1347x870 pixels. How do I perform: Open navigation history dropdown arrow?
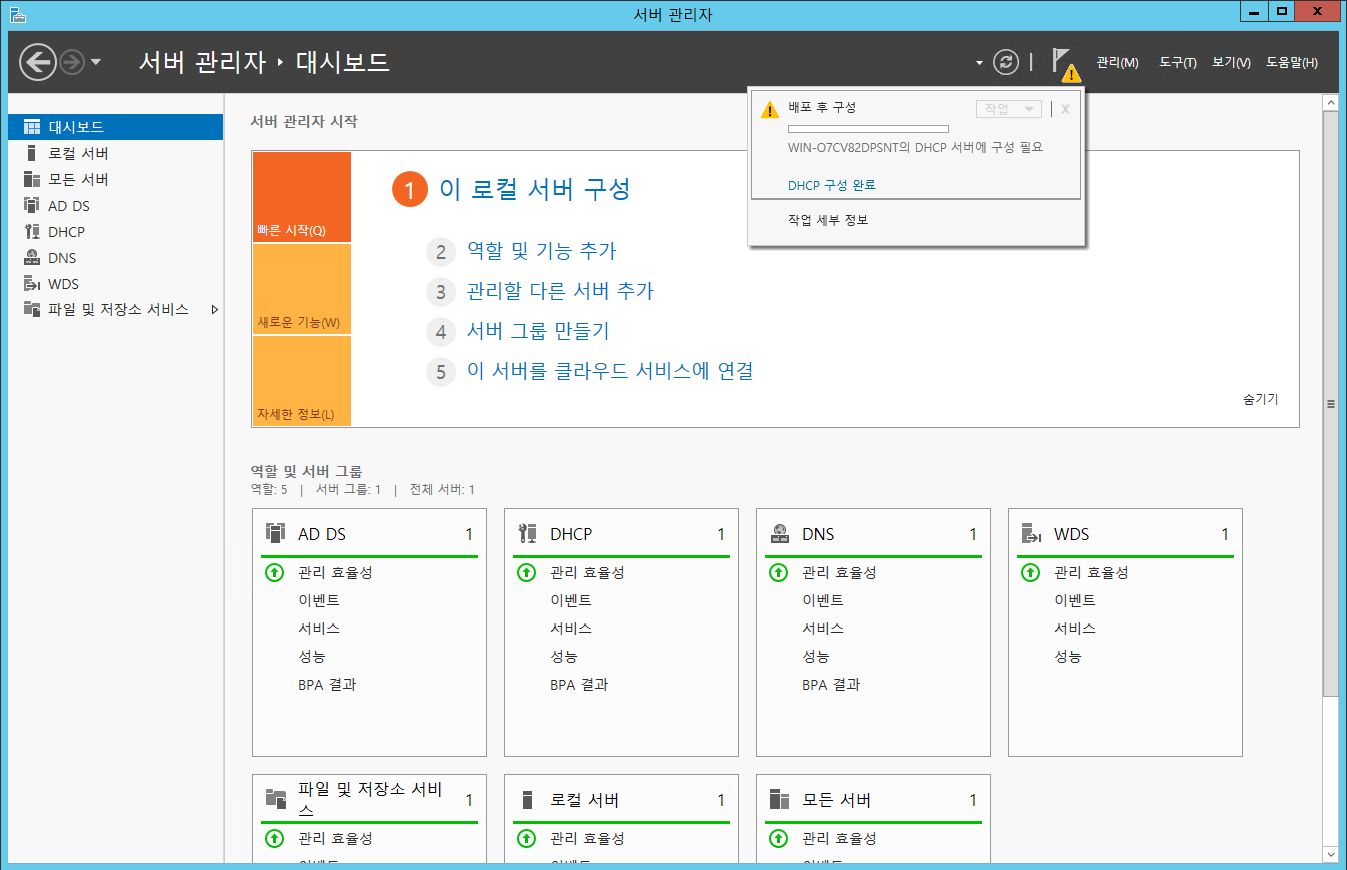tap(96, 63)
